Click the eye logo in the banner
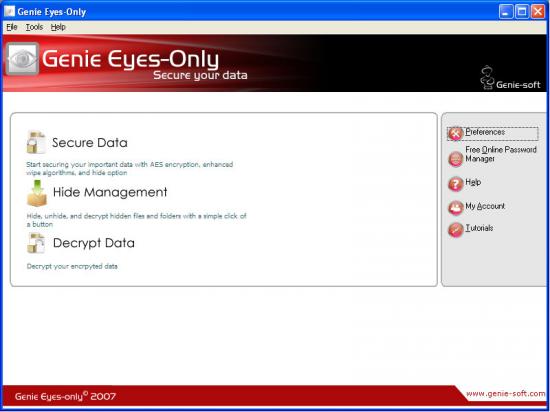550x412 pixels. pos(22,59)
